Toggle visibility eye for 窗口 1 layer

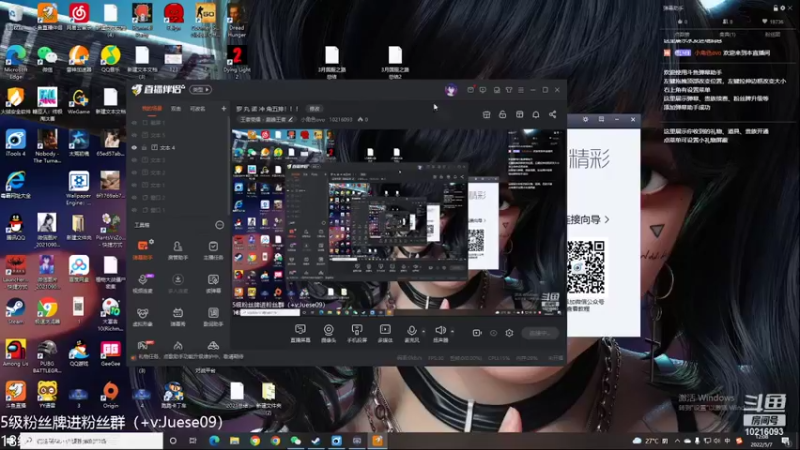pyautogui.click(x=134, y=210)
